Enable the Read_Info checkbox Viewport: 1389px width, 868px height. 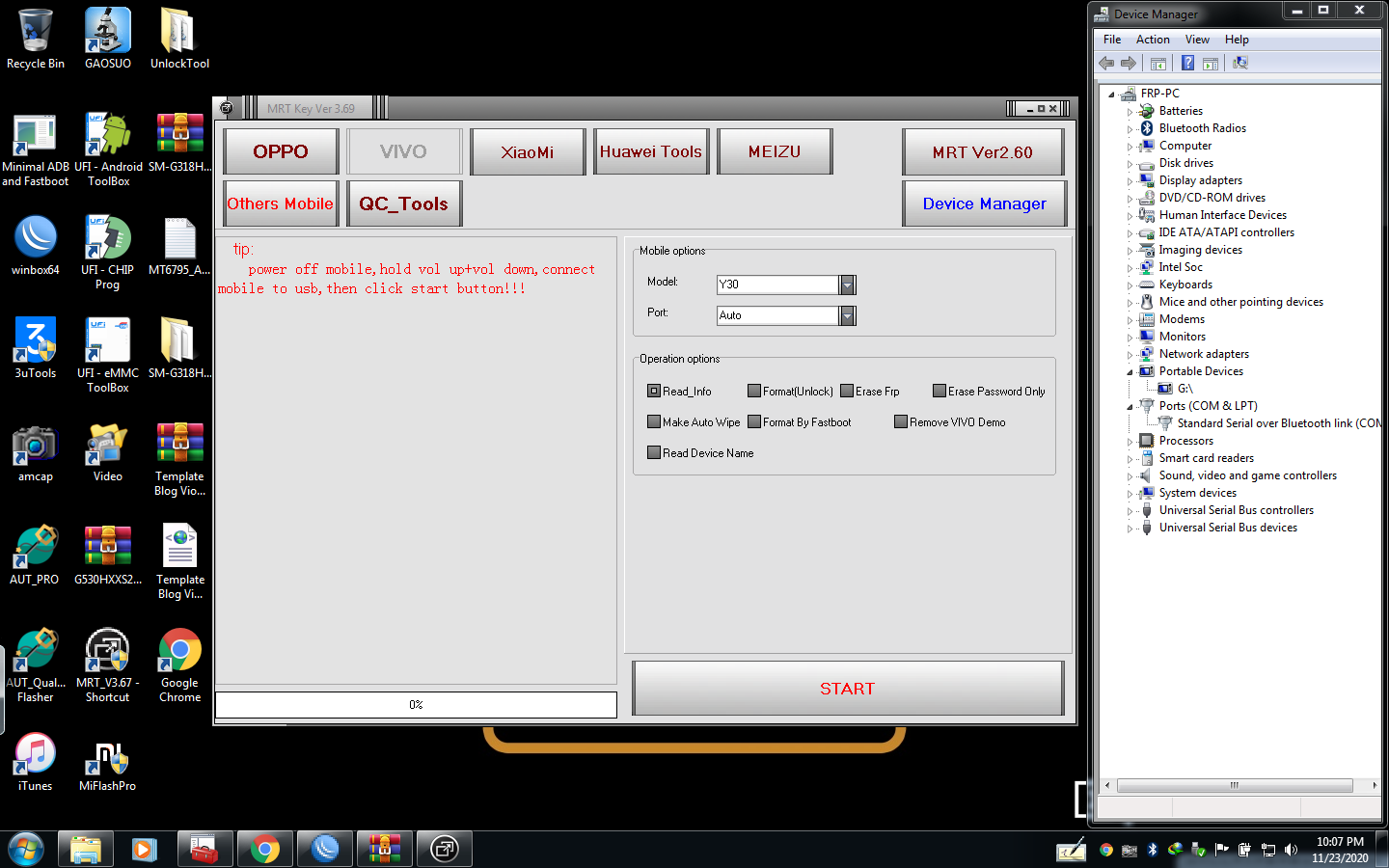(654, 392)
